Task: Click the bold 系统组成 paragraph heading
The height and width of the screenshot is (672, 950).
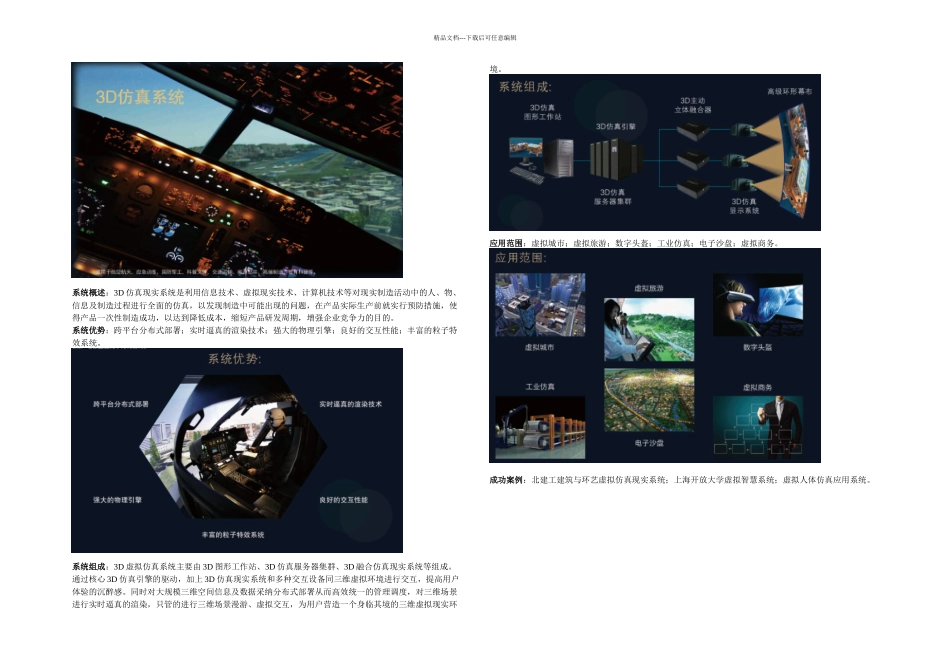Action: 89,567
